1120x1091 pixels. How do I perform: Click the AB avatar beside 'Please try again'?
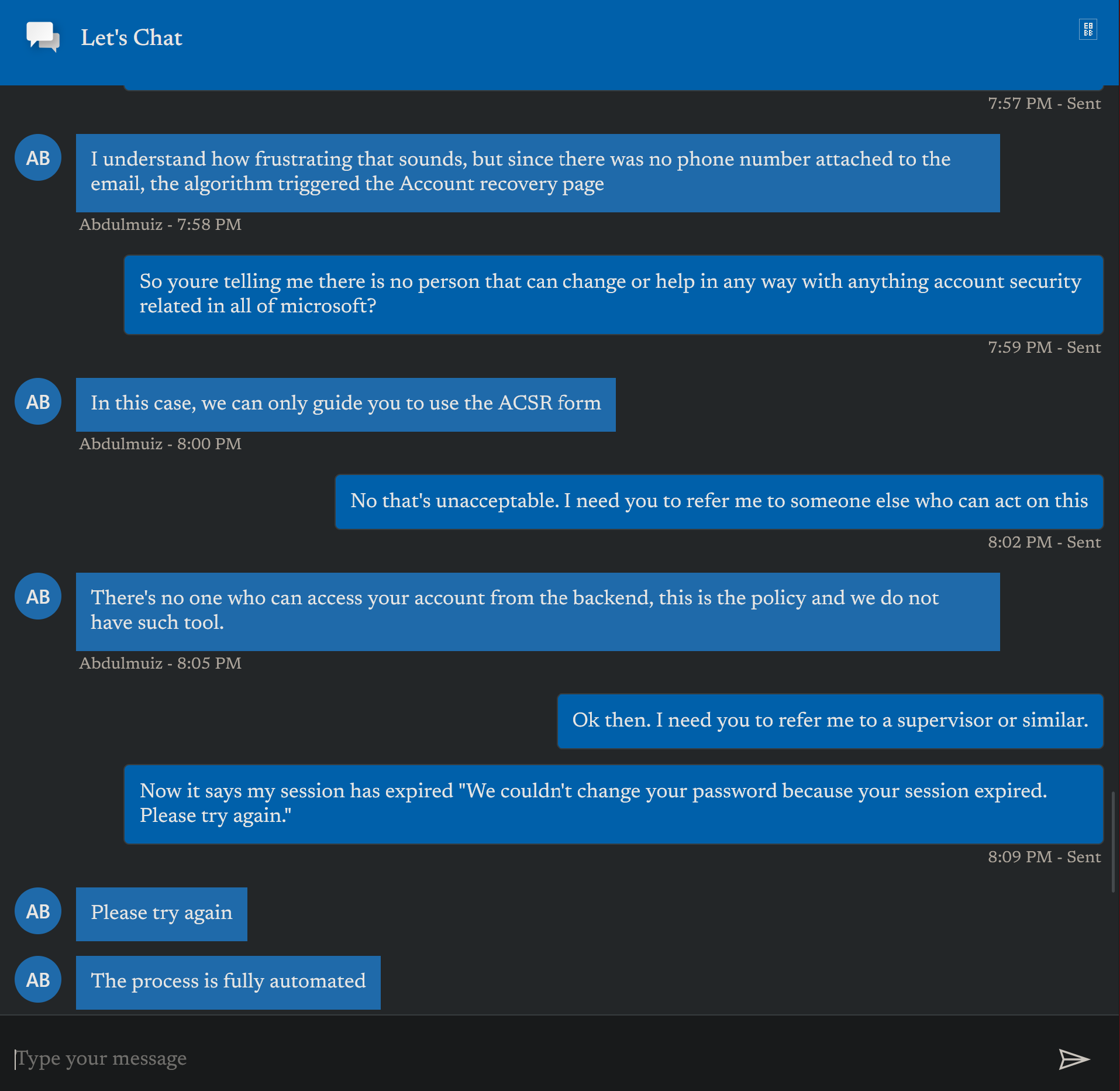[x=38, y=911]
